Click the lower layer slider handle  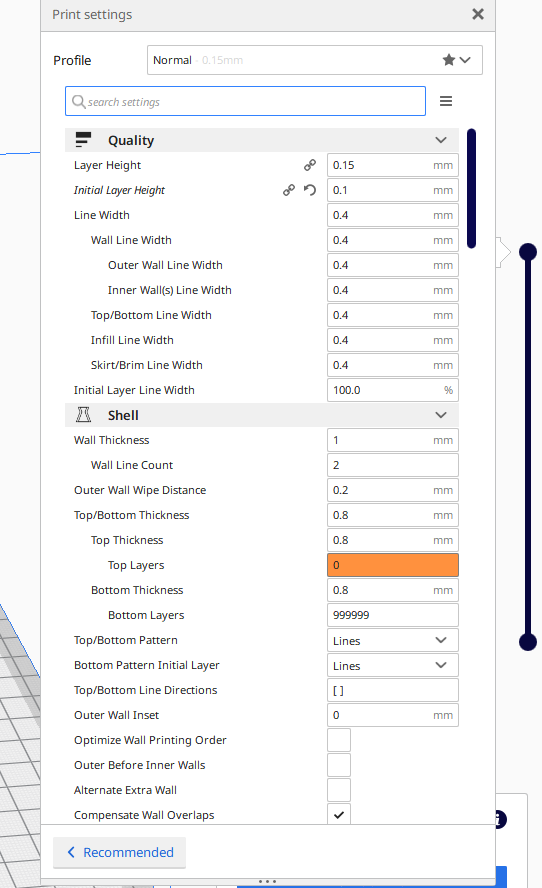(x=528, y=642)
